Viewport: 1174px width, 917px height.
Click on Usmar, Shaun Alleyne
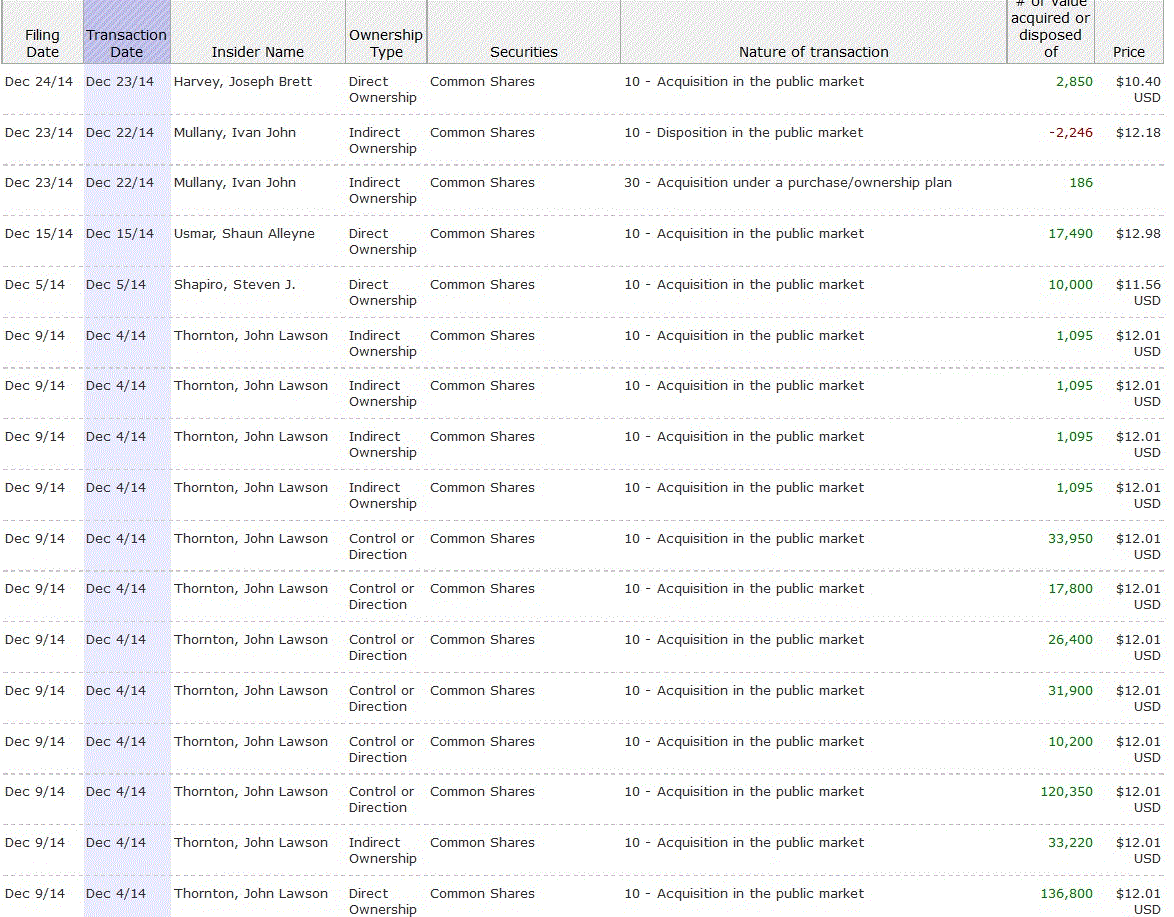244,234
